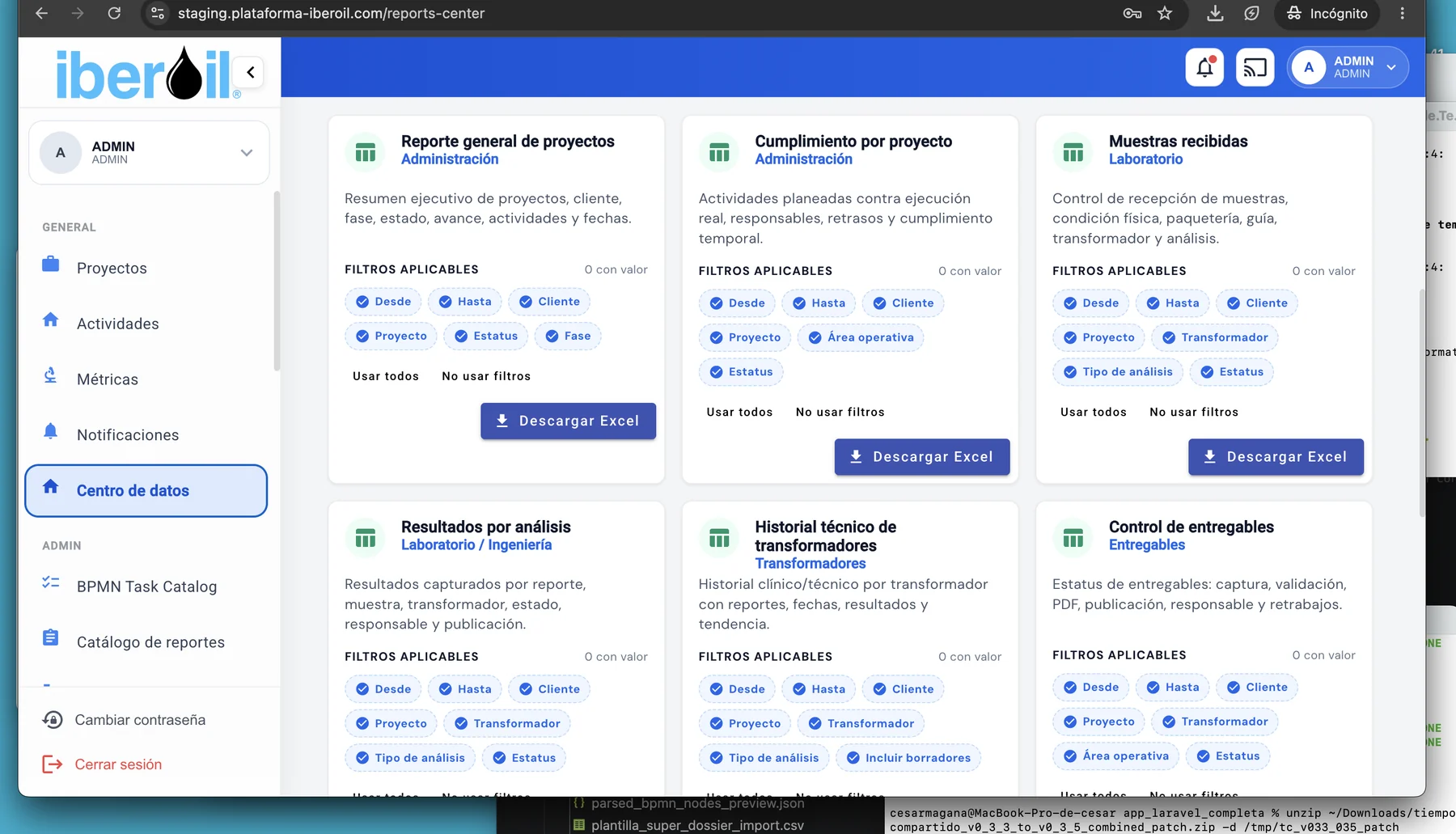The height and width of the screenshot is (834, 1456).
Task: Reload the page in browser toolbar
Action: click(x=114, y=13)
